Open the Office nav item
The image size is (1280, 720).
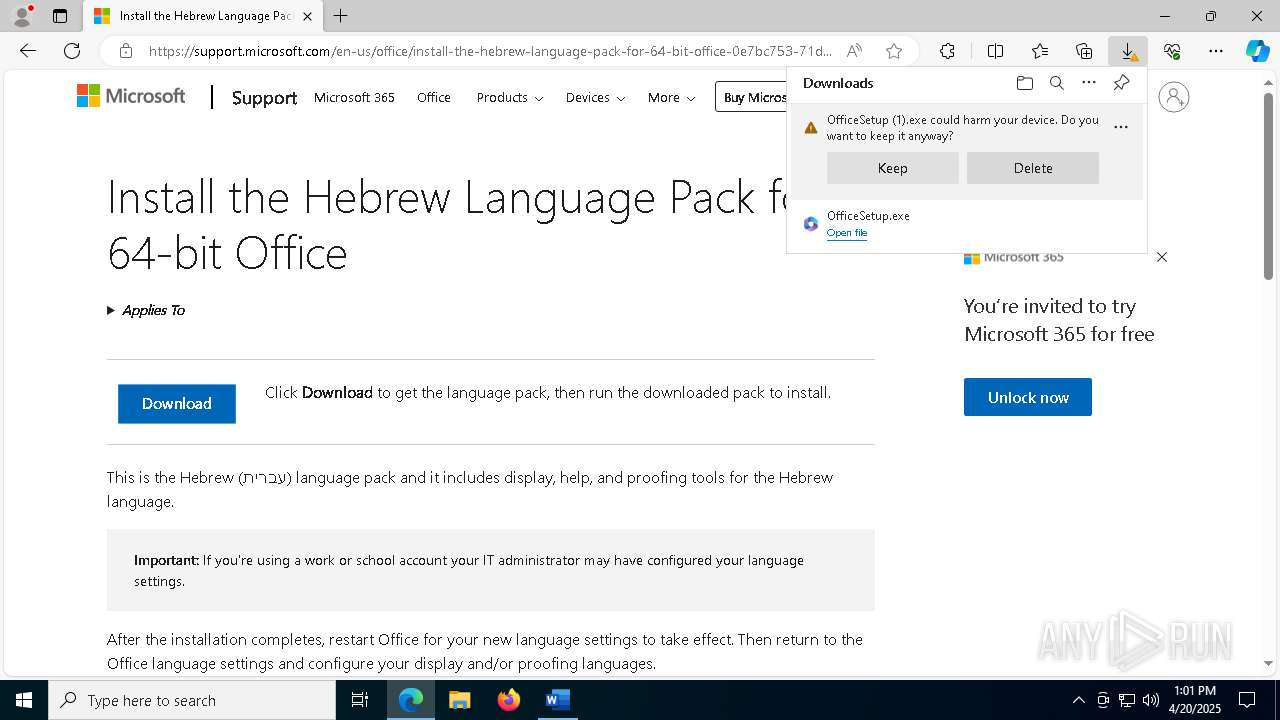point(434,97)
